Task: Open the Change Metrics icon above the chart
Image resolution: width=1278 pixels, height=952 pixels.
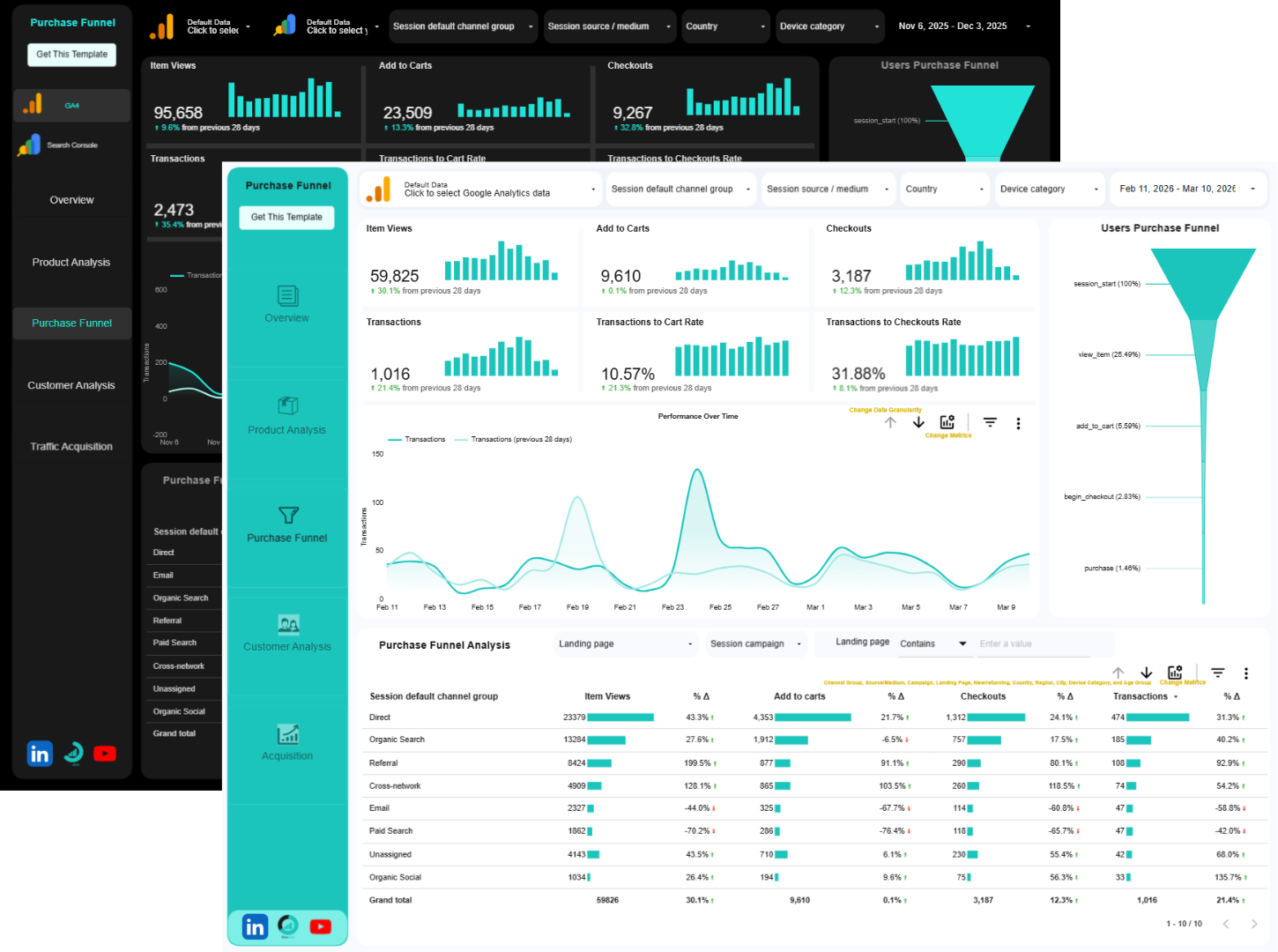Action: click(x=947, y=422)
